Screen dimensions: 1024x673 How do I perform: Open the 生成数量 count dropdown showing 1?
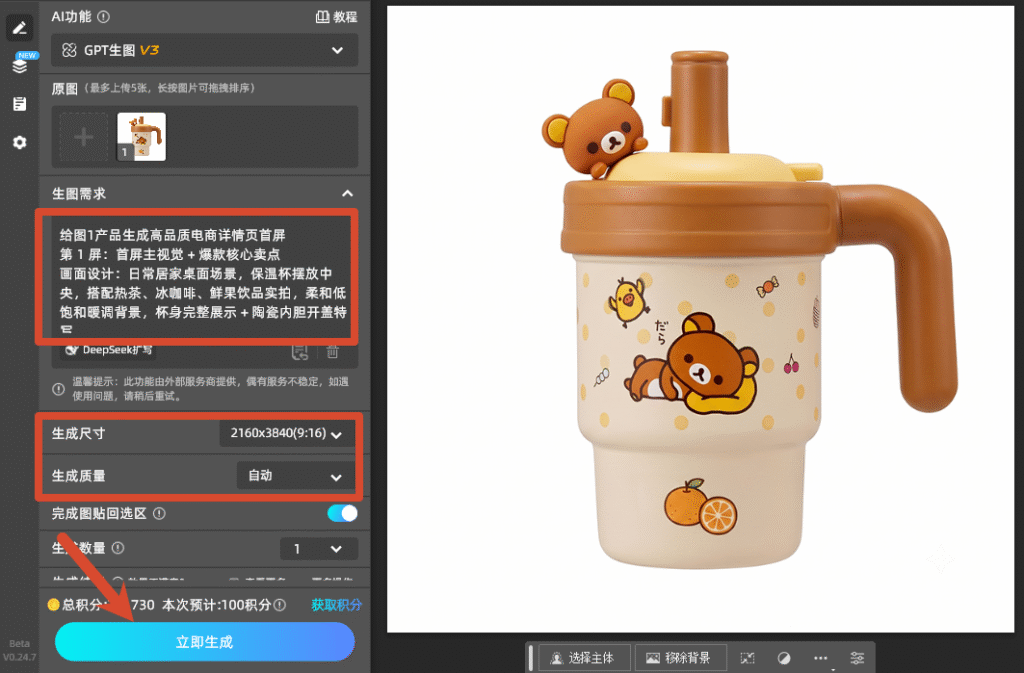coord(319,549)
